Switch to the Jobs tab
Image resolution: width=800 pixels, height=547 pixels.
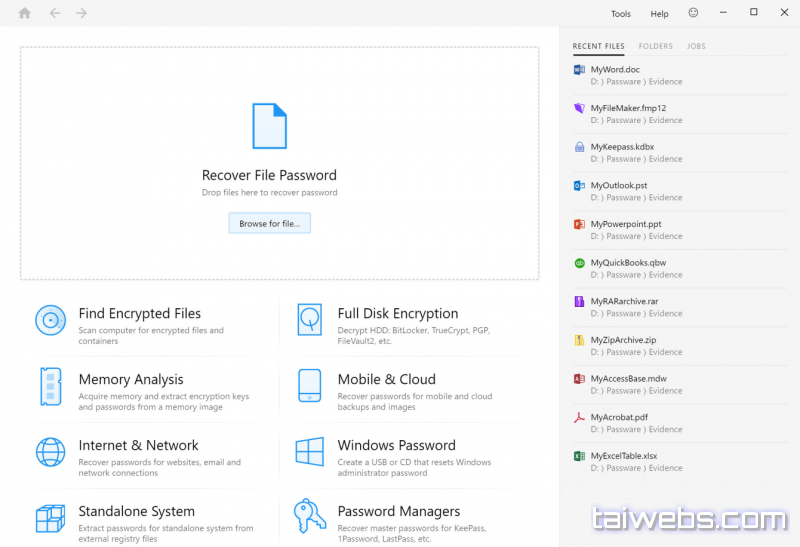click(x=696, y=46)
